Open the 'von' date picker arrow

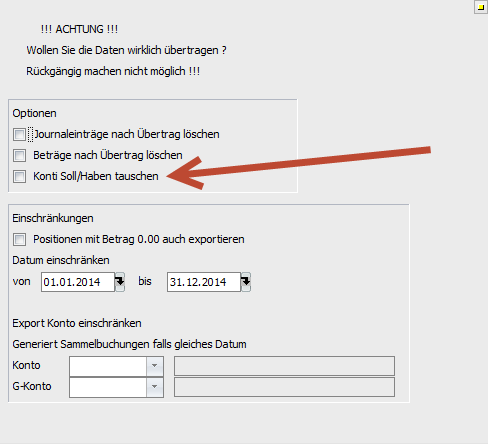click(120, 282)
